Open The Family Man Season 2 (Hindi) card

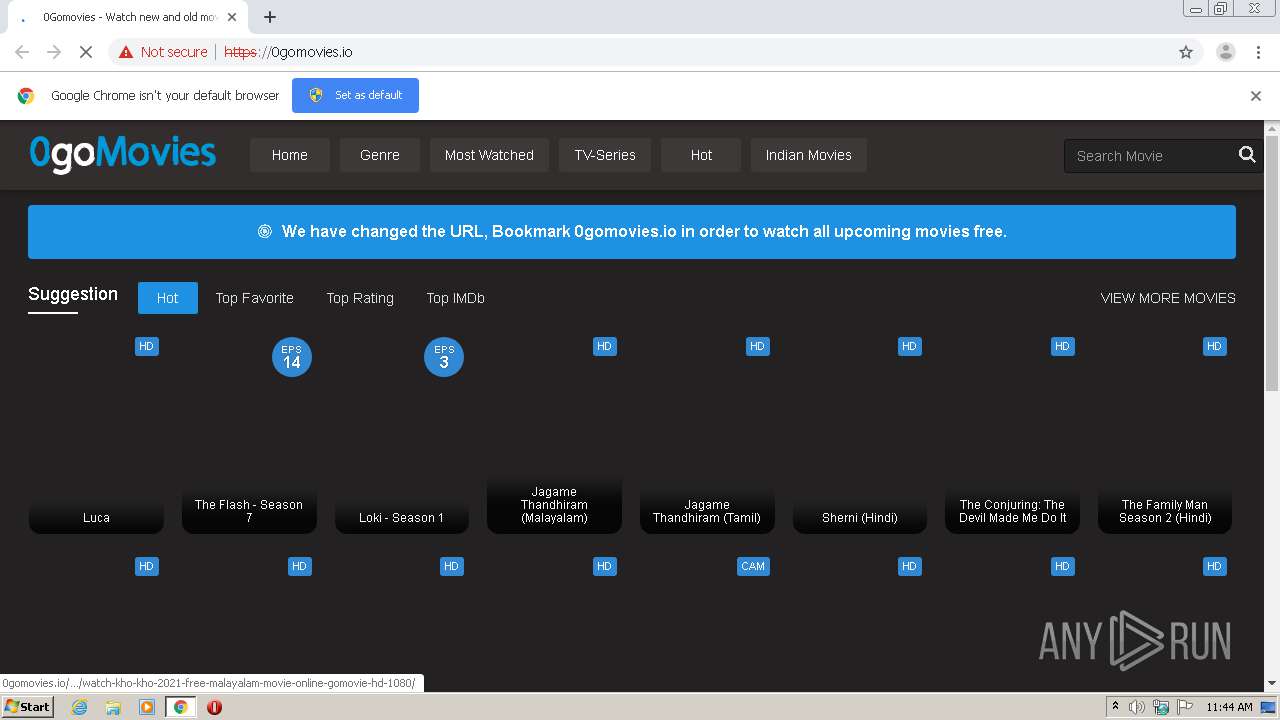(1165, 435)
